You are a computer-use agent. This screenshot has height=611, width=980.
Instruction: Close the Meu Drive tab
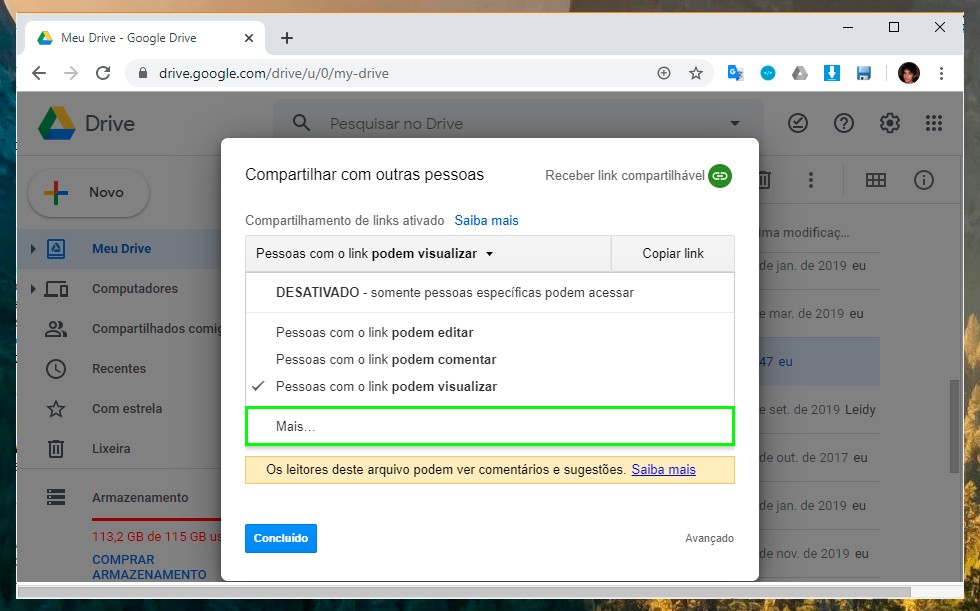[249, 38]
